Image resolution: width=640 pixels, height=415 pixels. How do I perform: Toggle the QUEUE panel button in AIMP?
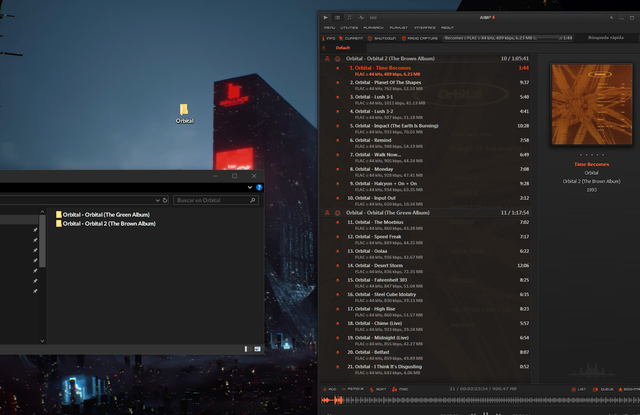[603, 389]
